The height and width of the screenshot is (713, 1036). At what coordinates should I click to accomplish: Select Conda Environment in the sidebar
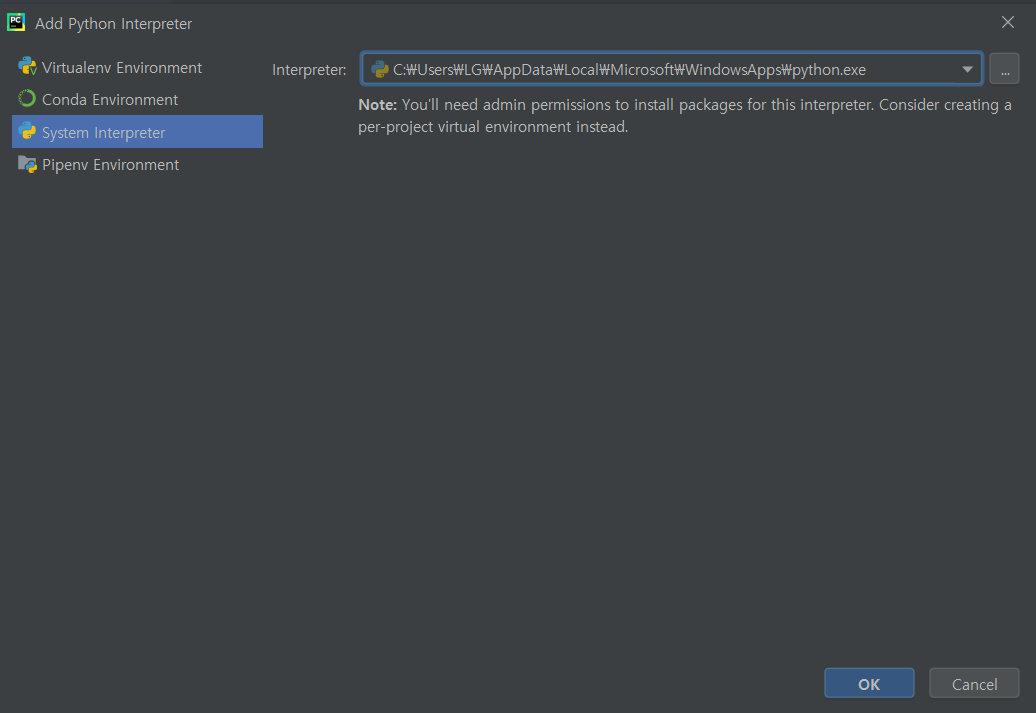(137, 100)
